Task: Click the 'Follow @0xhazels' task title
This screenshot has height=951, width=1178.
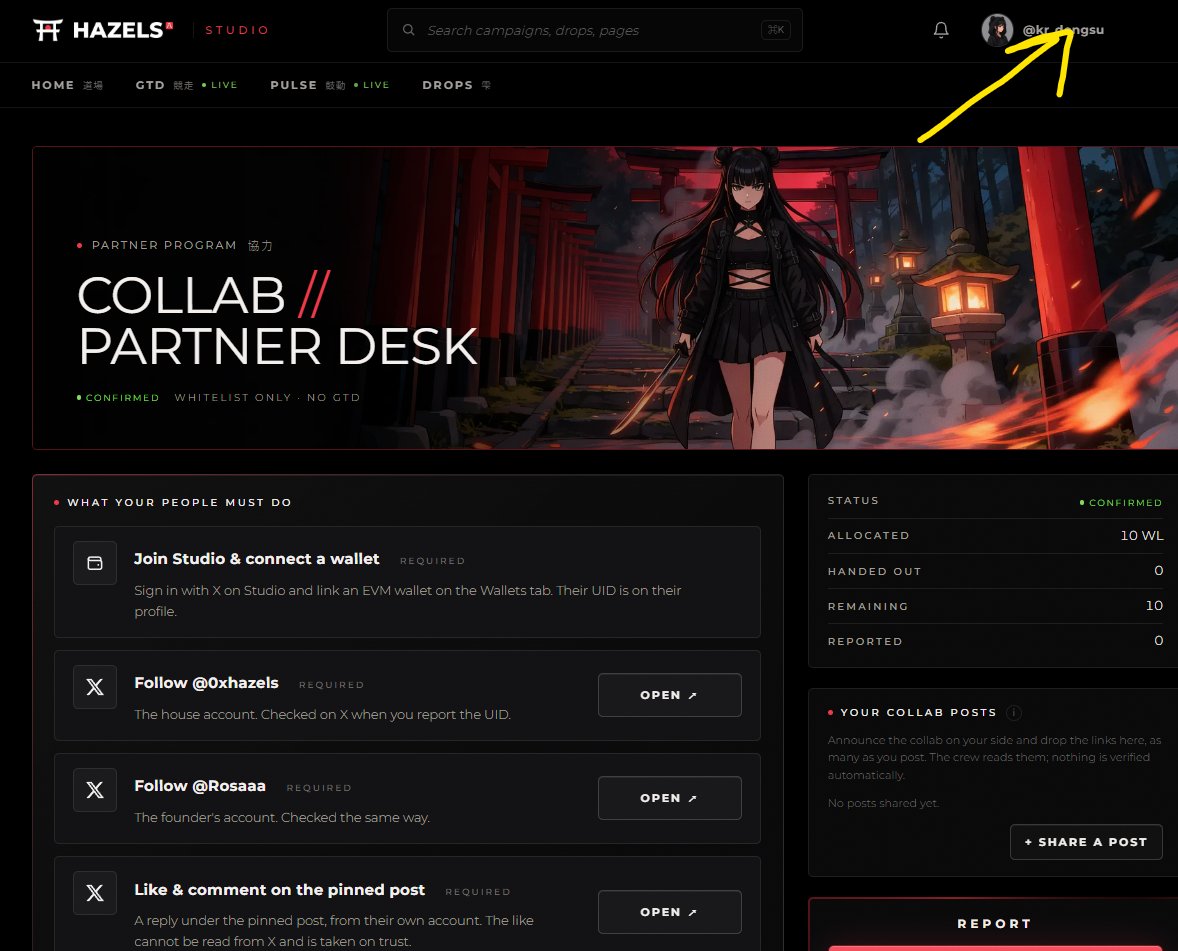Action: point(207,683)
